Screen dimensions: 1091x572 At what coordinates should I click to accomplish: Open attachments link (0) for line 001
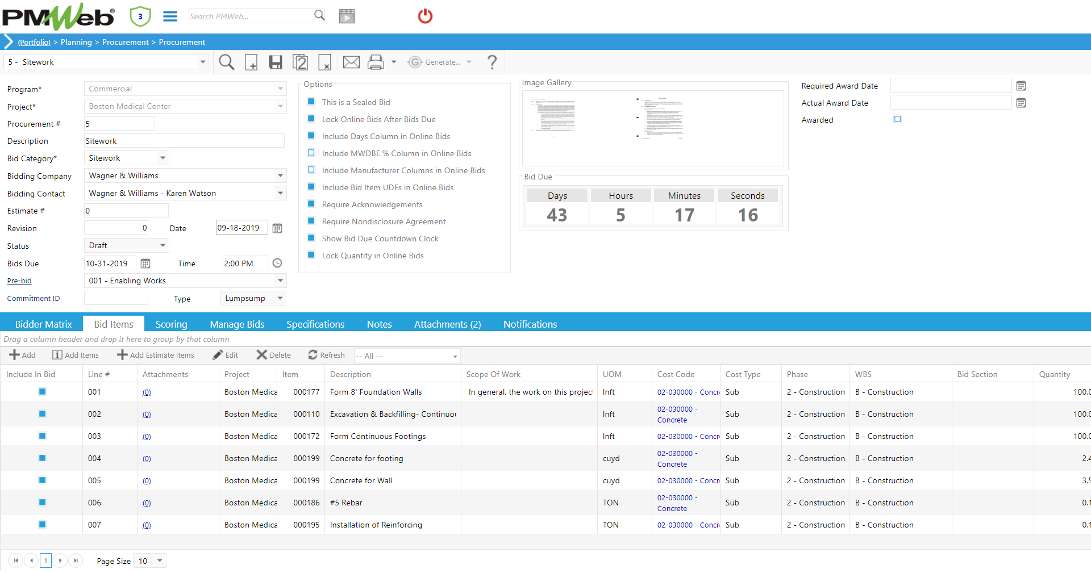click(146, 392)
